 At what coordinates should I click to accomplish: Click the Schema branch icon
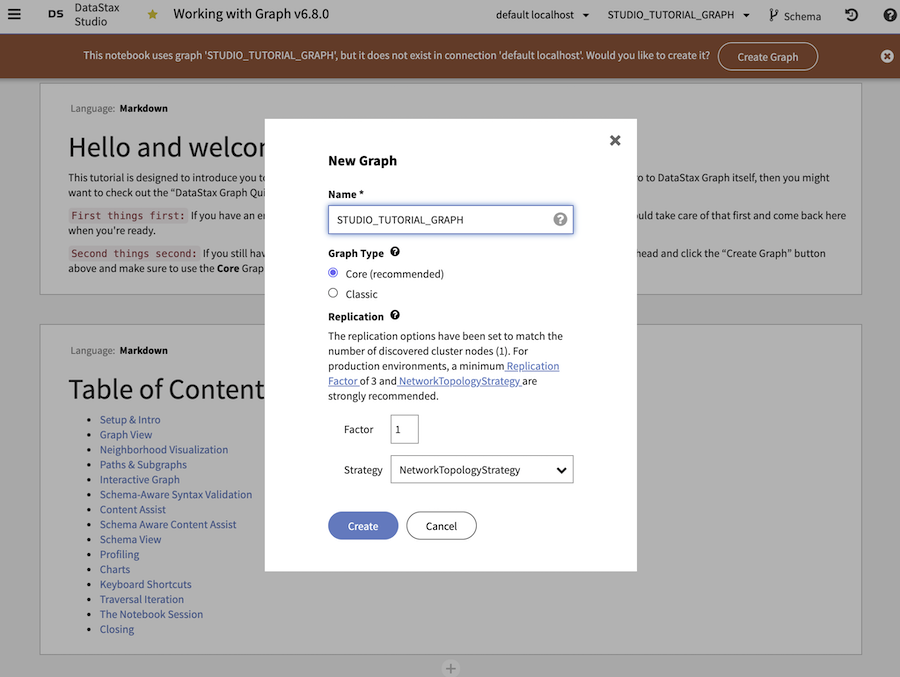[x=773, y=16]
